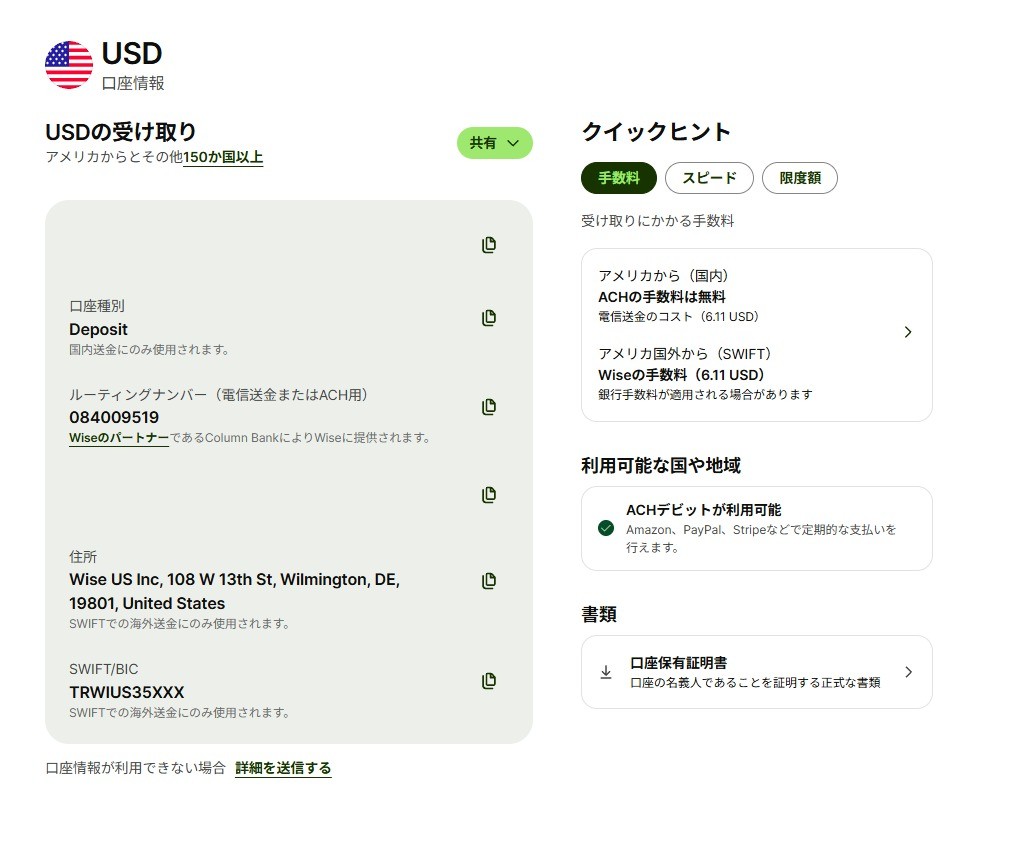Click the US flag icon

click(69, 64)
